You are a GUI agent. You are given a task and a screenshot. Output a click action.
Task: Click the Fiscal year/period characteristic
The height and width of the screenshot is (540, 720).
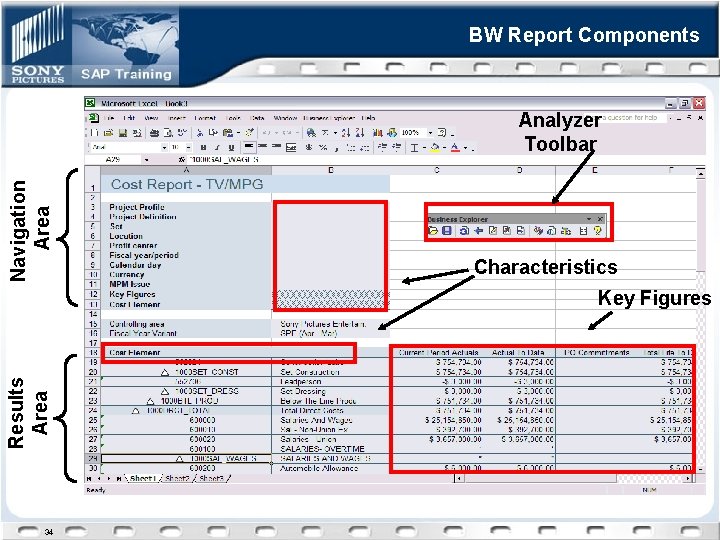[x=186, y=255]
